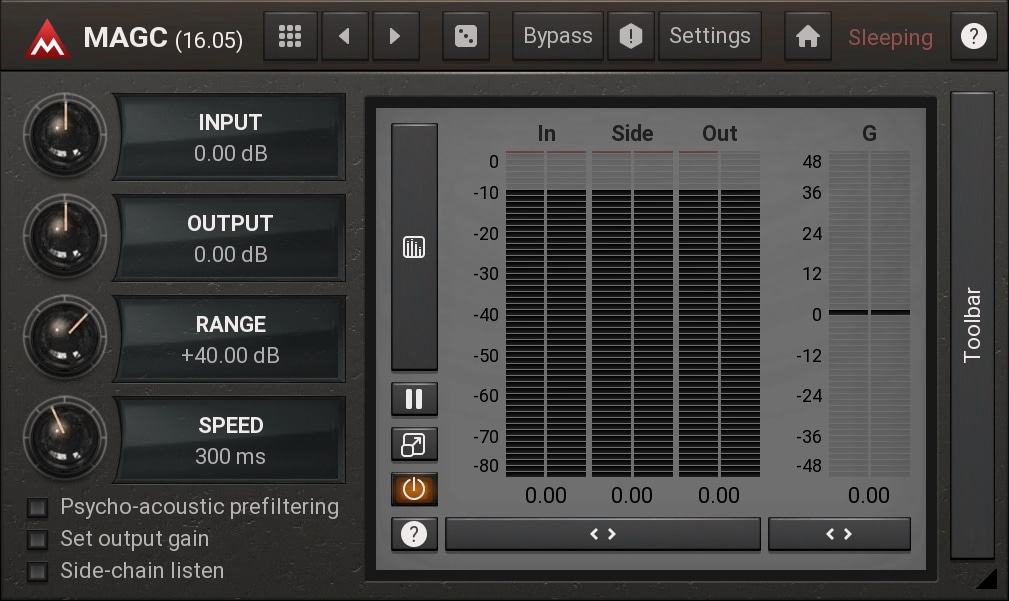Toggle the orange meters power button

(414, 490)
